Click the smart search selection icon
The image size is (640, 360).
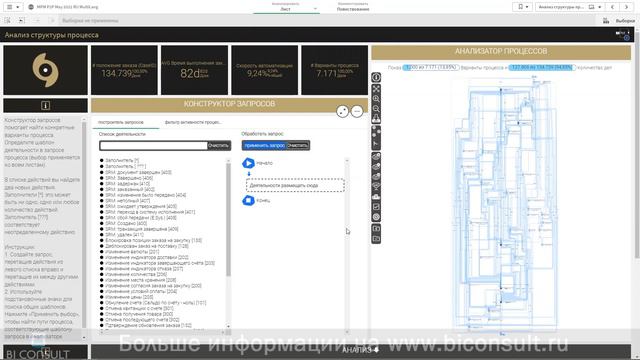point(8,20)
